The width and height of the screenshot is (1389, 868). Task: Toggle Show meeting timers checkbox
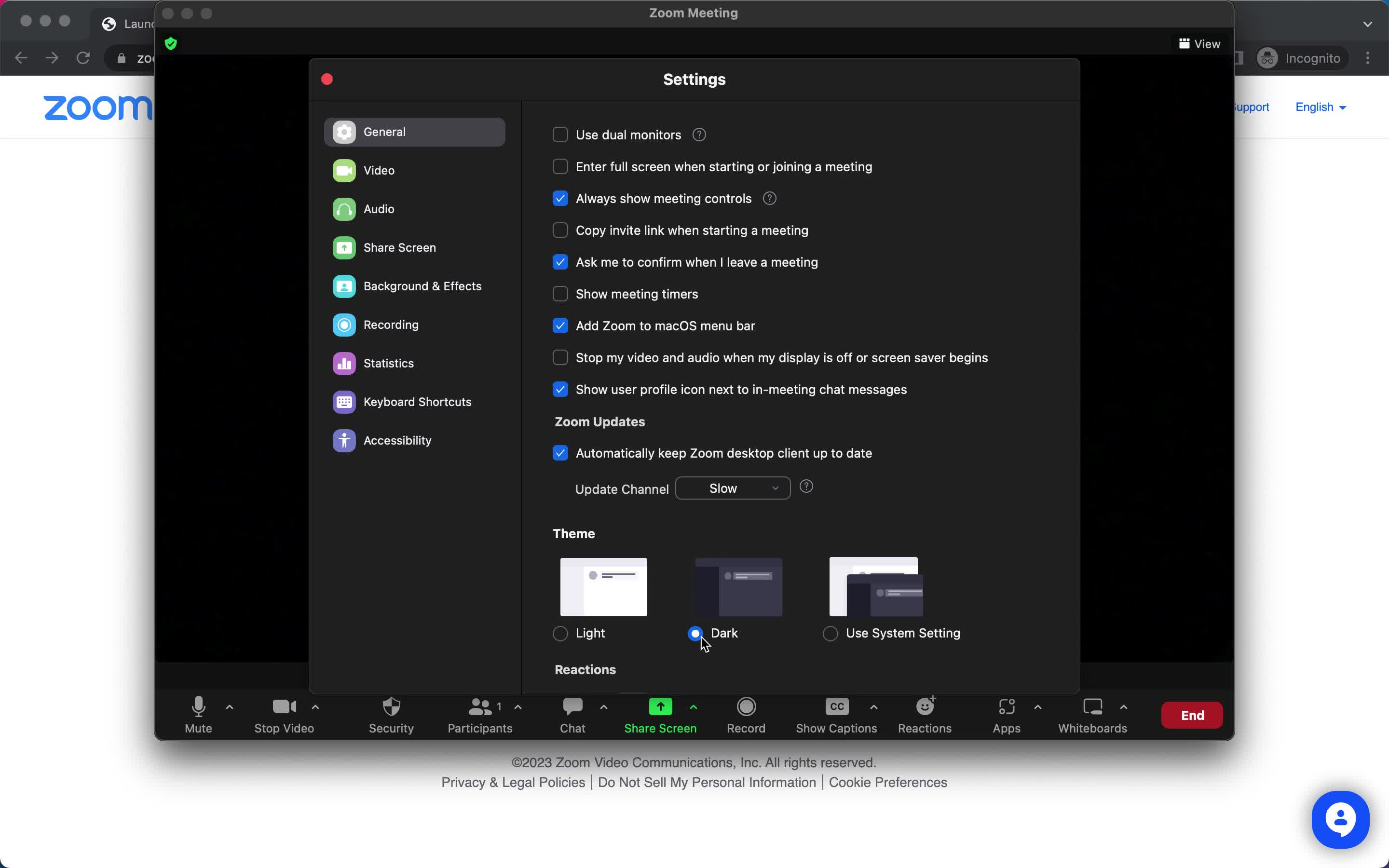(x=560, y=294)
